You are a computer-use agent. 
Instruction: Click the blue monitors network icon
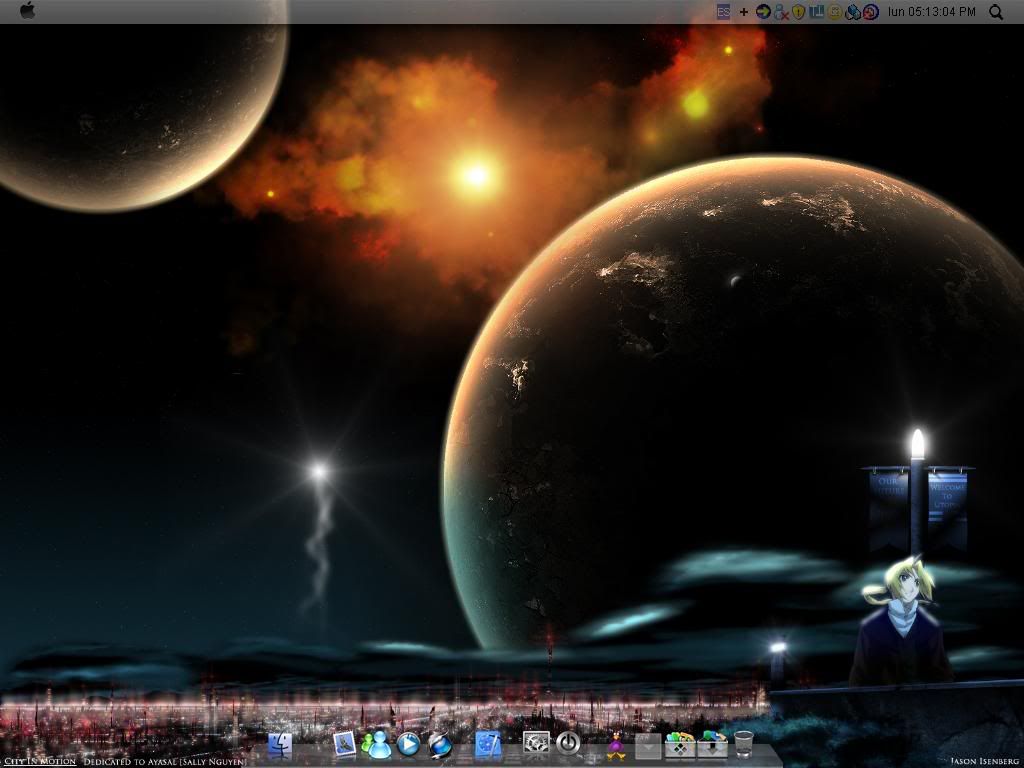click(816, 12)
